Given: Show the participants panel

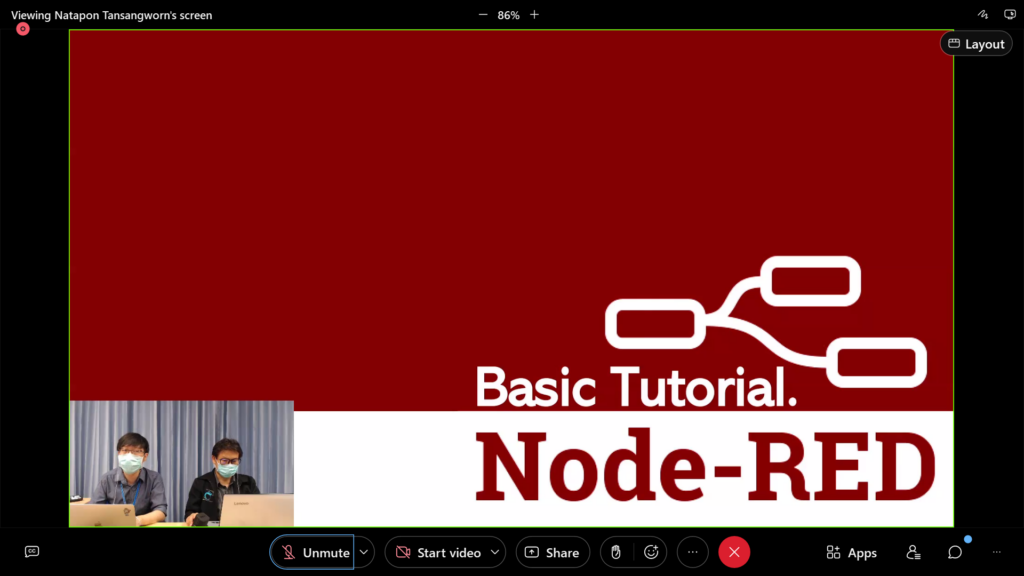Looking at the screenshot, I should click(x=913, y=552).
